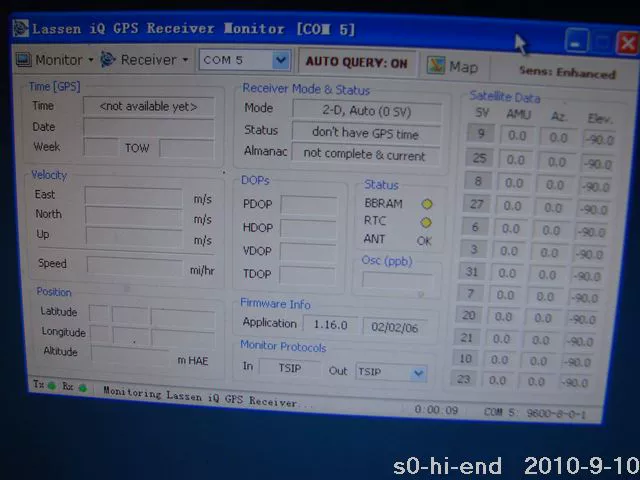Click the Rx green indicator light

click(x=83, y=388)
